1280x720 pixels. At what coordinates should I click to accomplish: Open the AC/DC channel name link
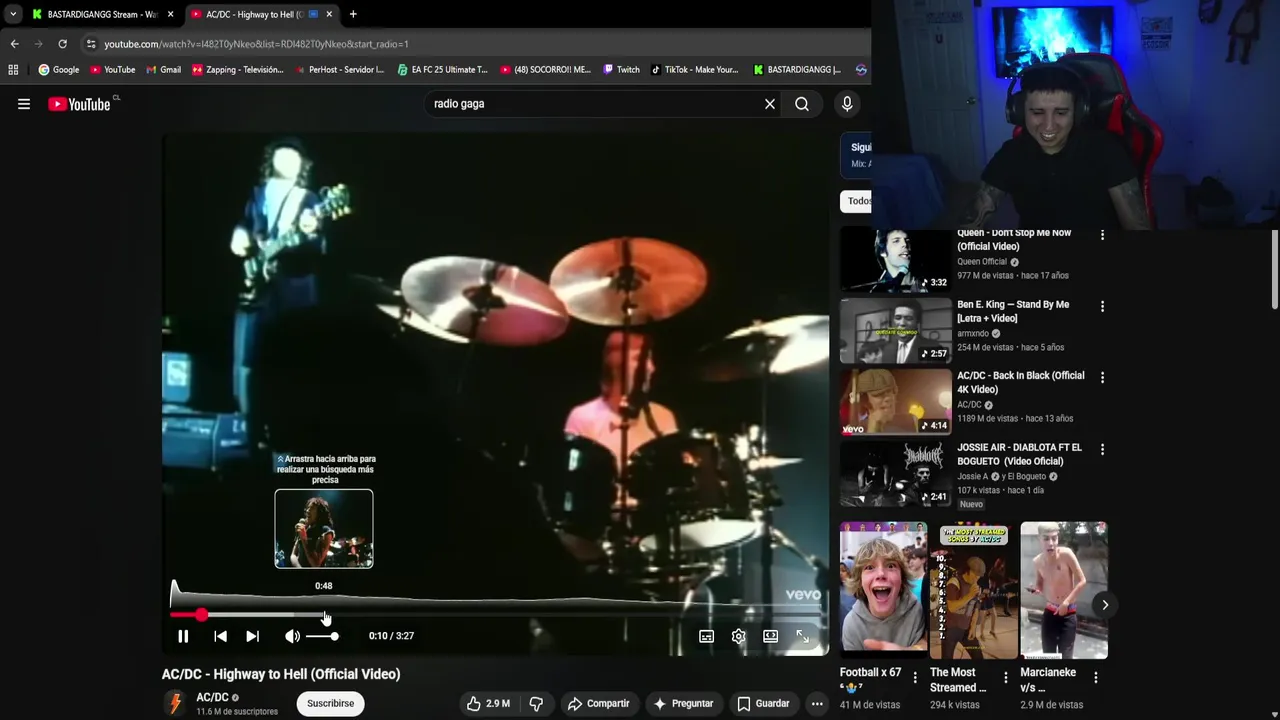coord(212,697)
